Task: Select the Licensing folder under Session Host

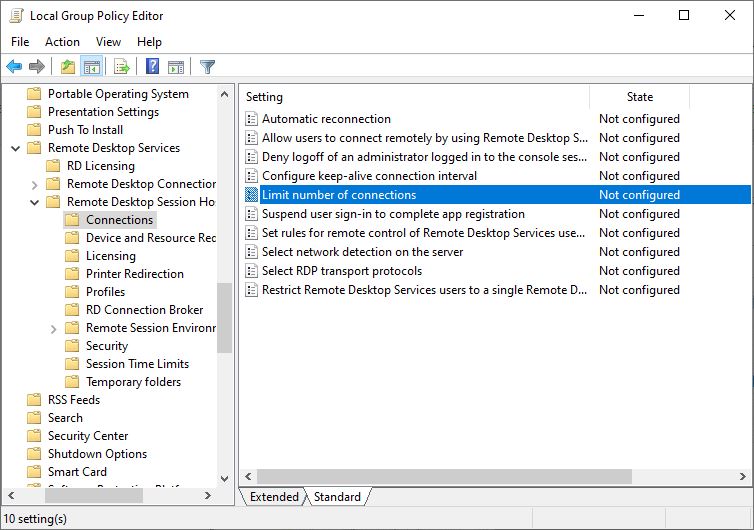Action: tap(111, 256)
